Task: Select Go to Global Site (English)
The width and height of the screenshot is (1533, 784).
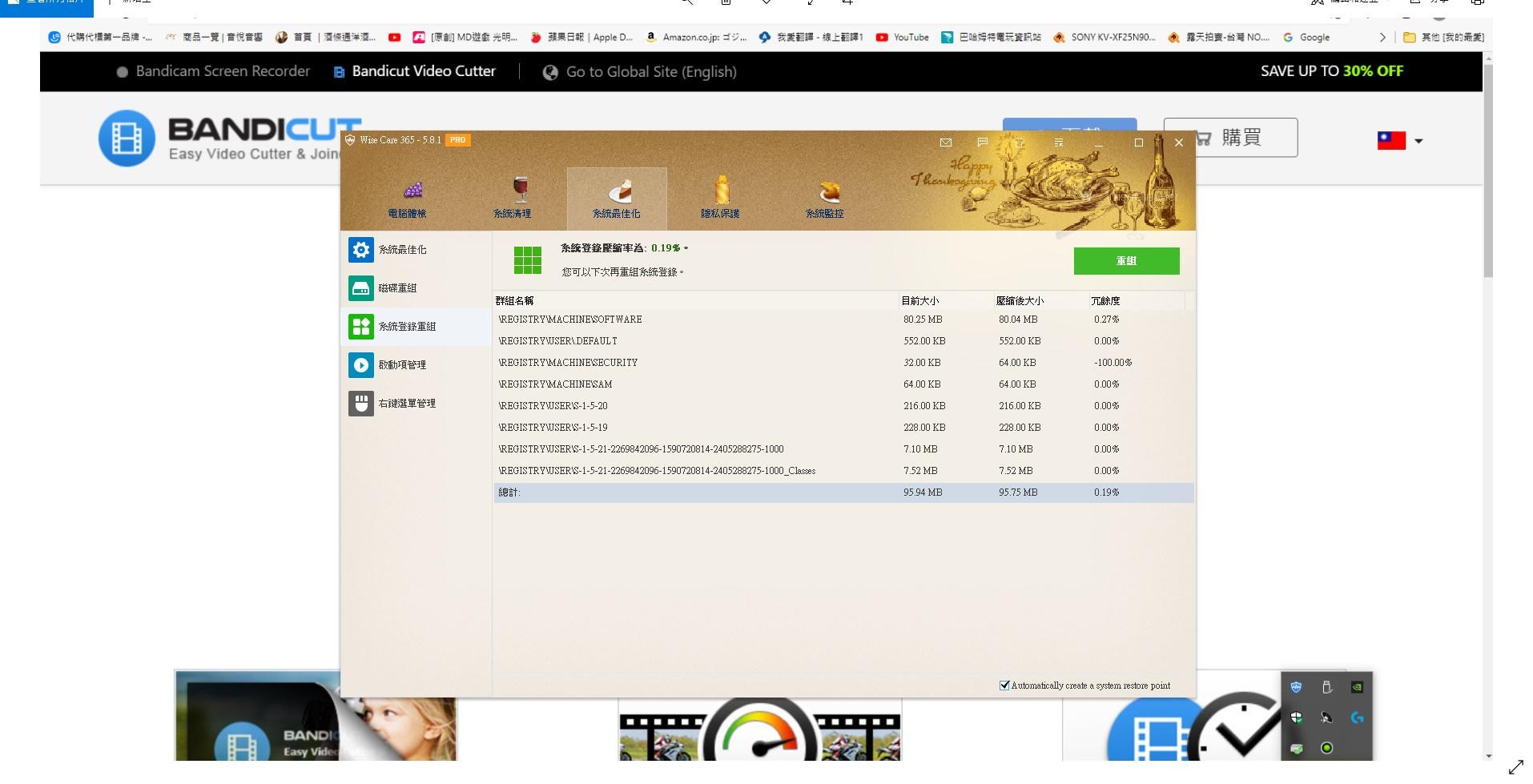Action: tap(650, 71)
